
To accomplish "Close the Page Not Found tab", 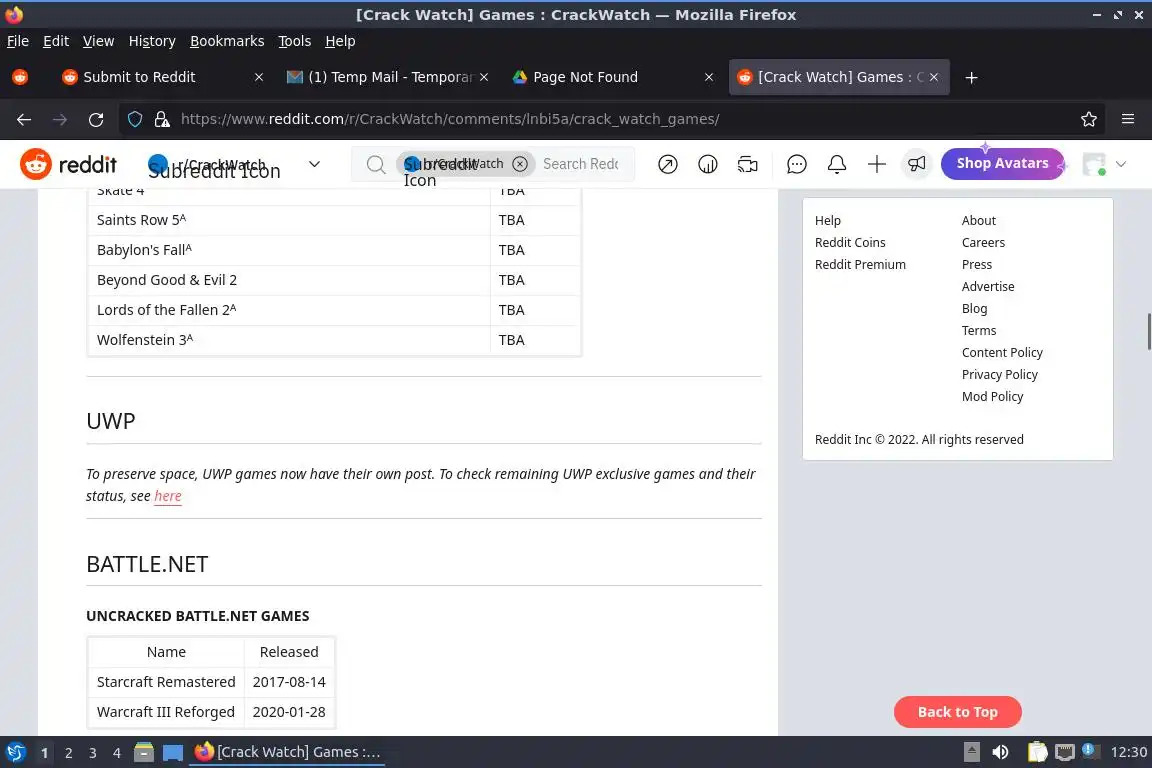I will (708, 77).
